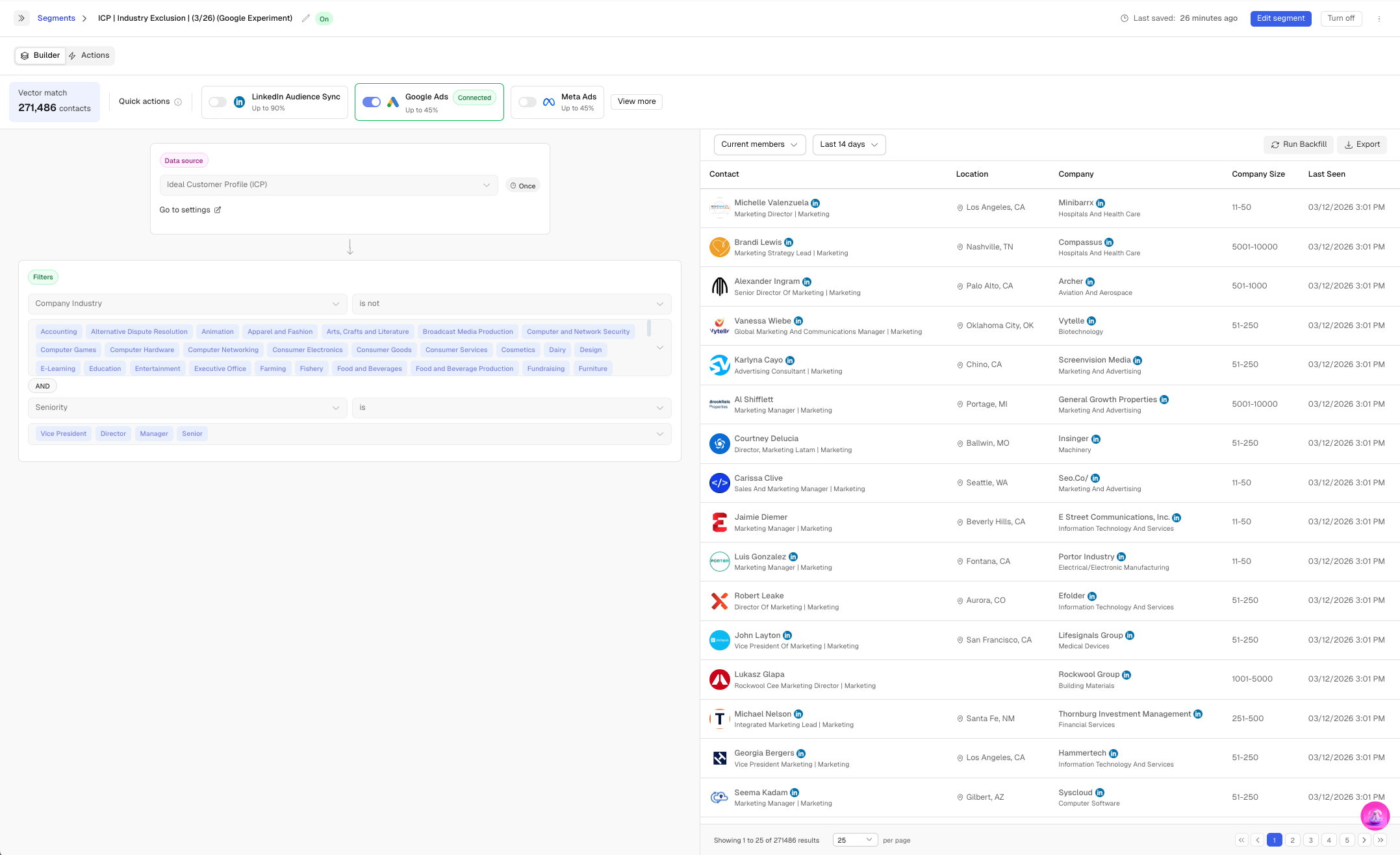
Task: Expand the sidebar with double-chevron icon
Action: tap(21, 18)
